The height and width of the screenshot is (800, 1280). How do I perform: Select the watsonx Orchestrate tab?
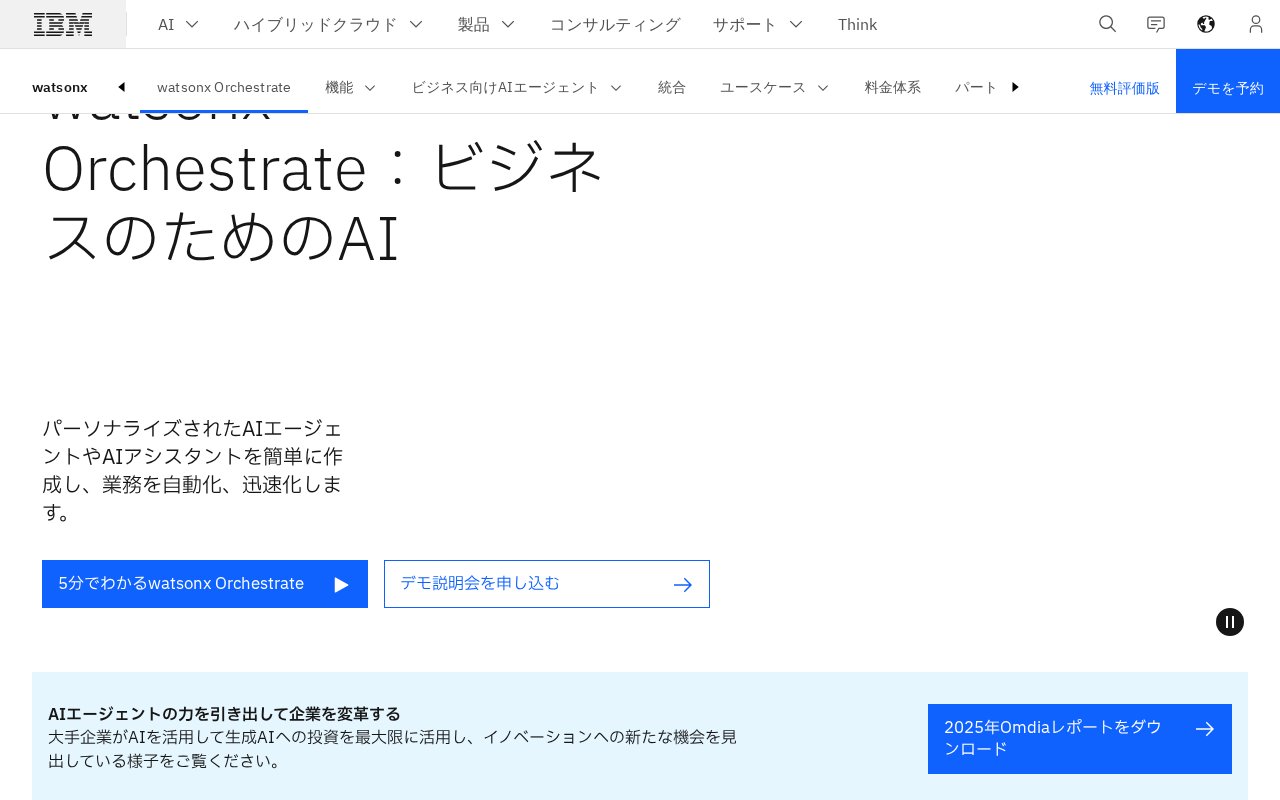224,88
